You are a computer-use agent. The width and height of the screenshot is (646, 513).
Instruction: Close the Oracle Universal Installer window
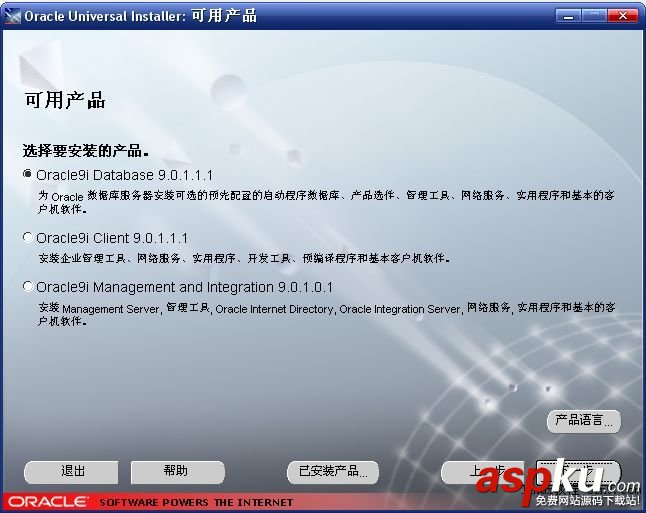click(x=623, y=16)
